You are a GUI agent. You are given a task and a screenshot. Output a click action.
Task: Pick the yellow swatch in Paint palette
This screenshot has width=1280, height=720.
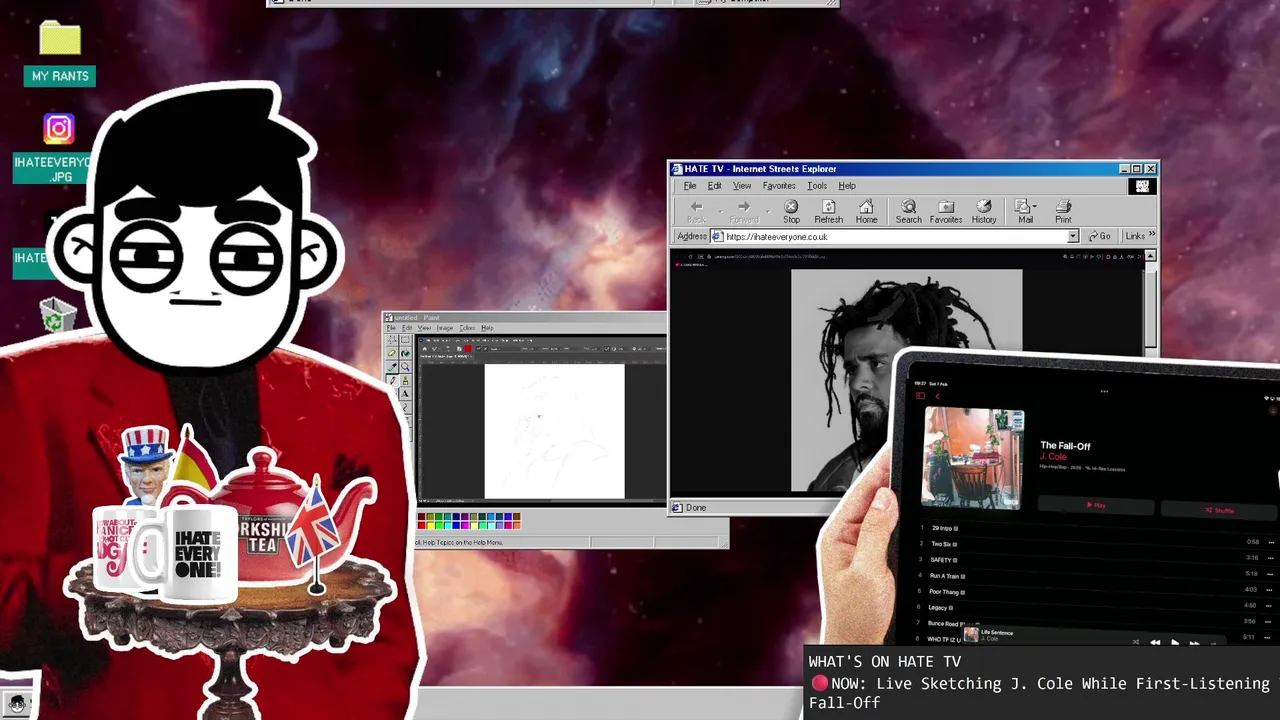coord(430,525)
